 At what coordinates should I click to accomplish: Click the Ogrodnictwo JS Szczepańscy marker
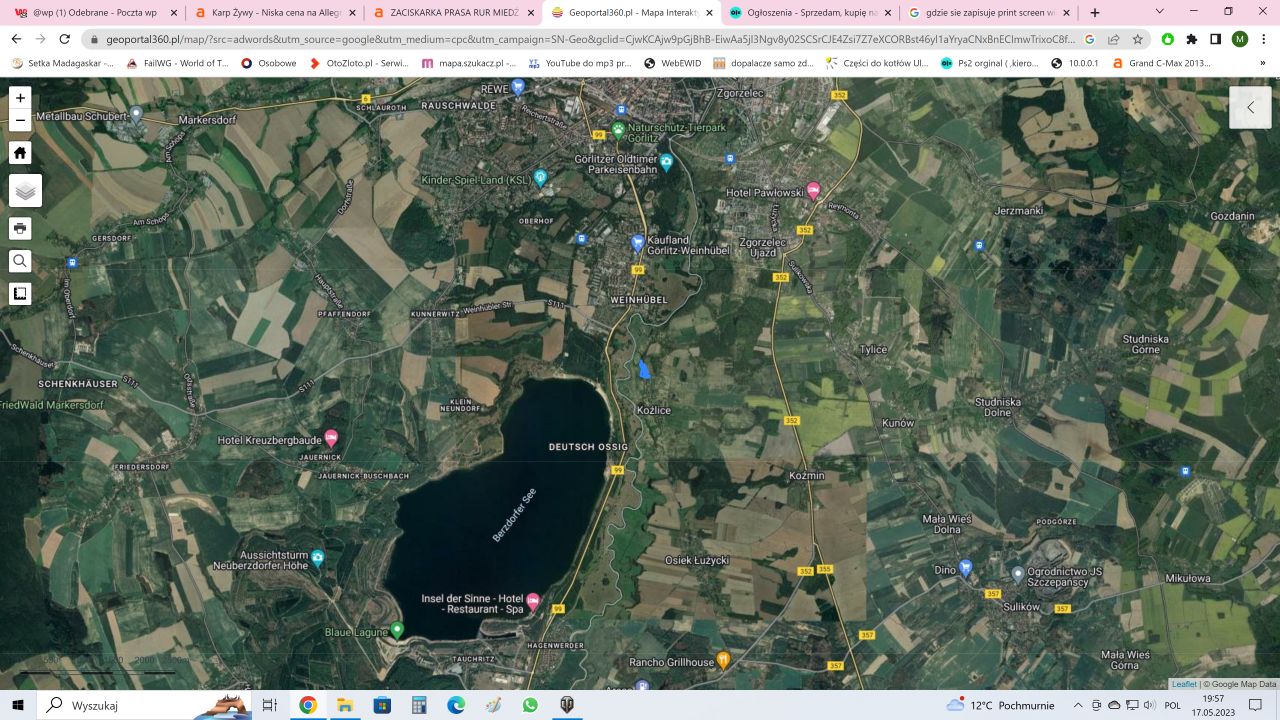[x=1018, y=574]
